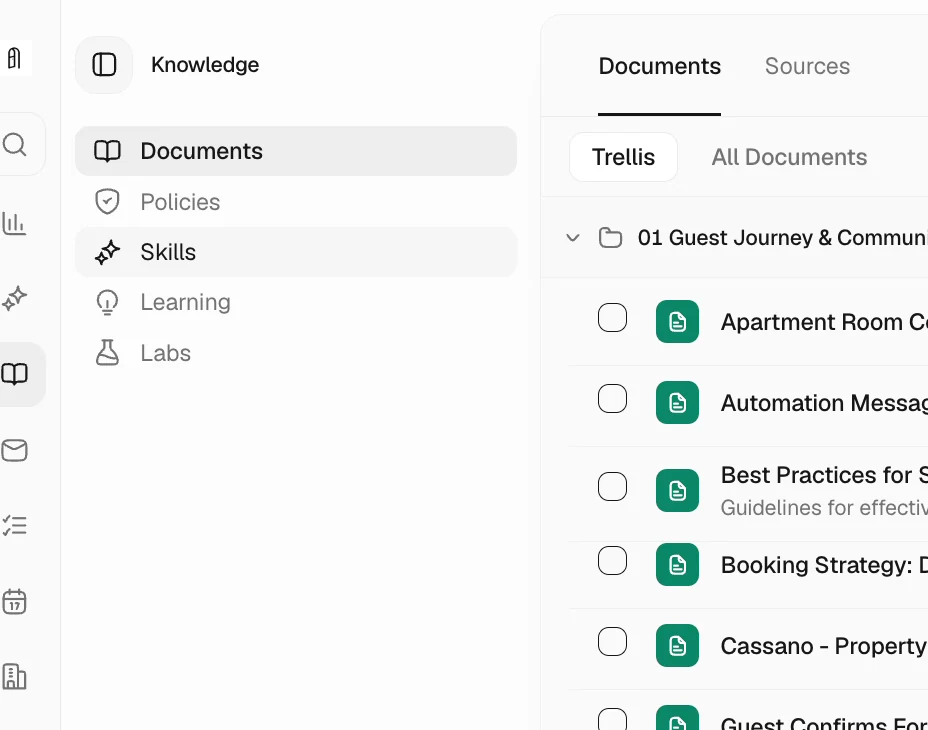Click the green document icon for Automation Messag

click(x=677, y=403)
